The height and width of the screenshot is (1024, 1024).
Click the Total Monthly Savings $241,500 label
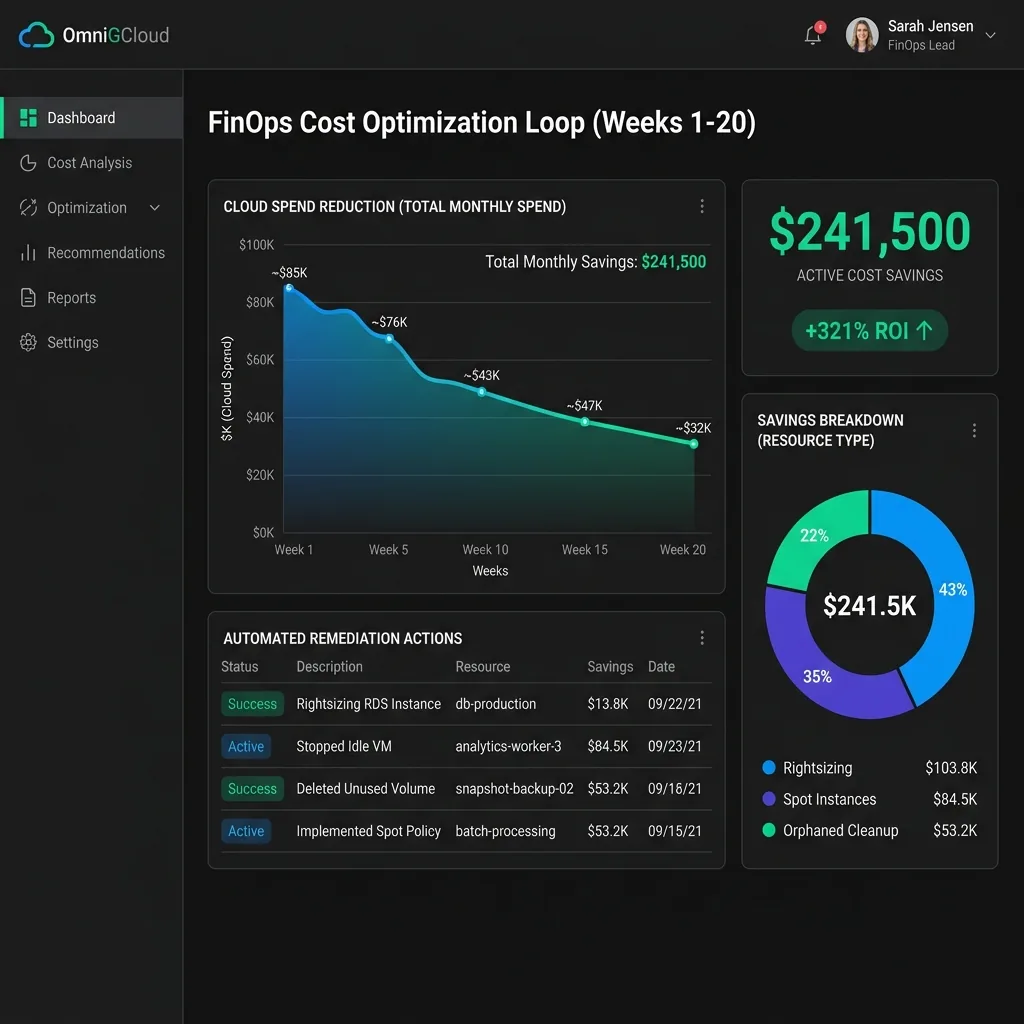pyautogui.click(x=596, y=262)
